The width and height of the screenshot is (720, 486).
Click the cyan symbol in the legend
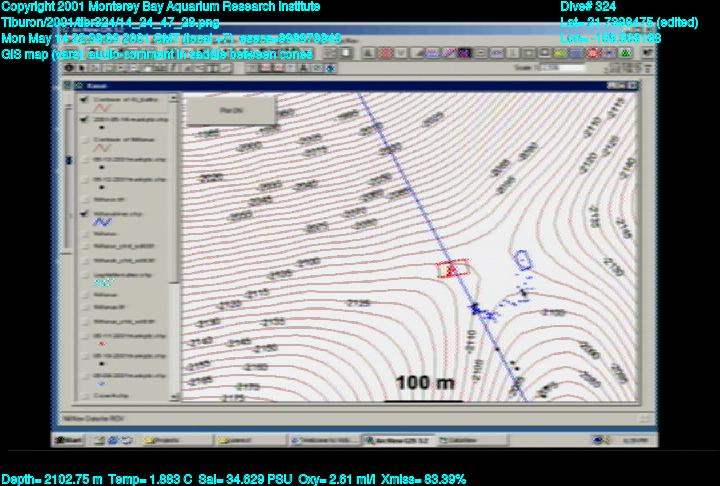[x=103, y=284]
